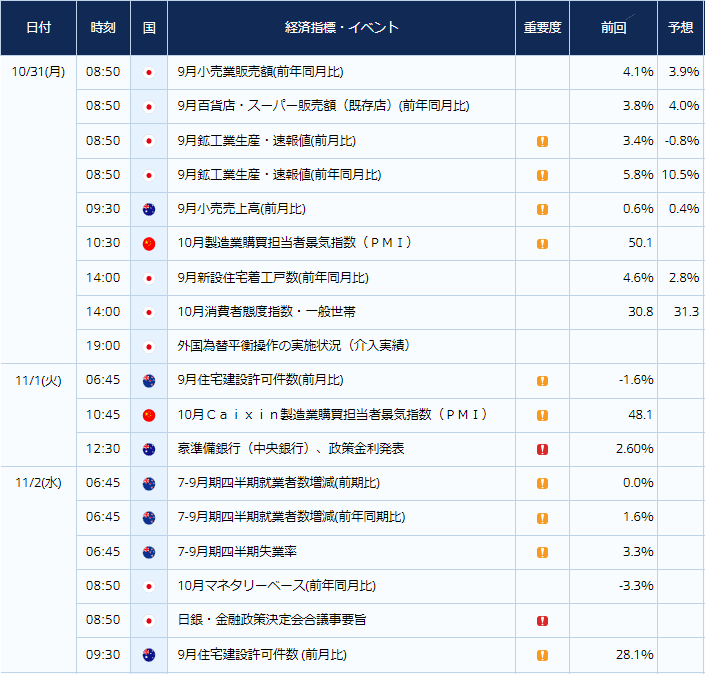Click importance icon for Caixin製造業PMI row
This screenshot has width=705, height=674.
[542, 415]
